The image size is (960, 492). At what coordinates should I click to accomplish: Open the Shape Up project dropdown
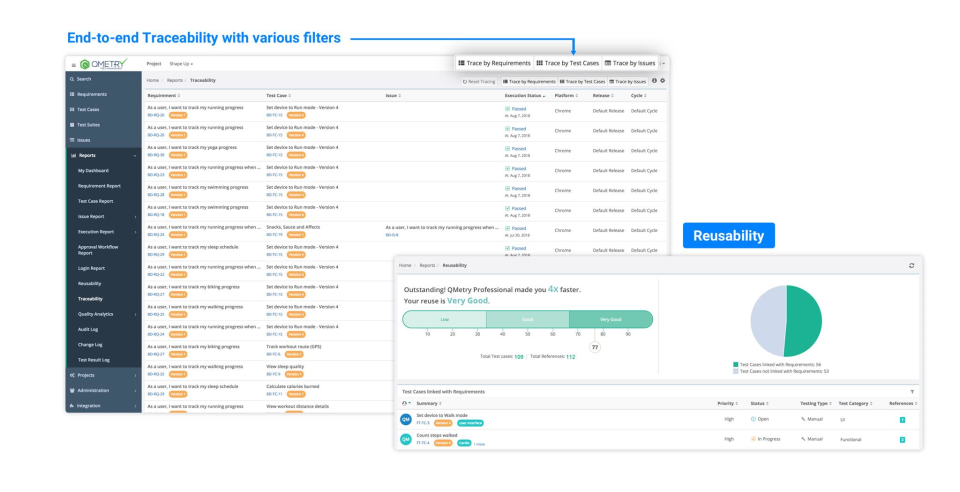181,64
